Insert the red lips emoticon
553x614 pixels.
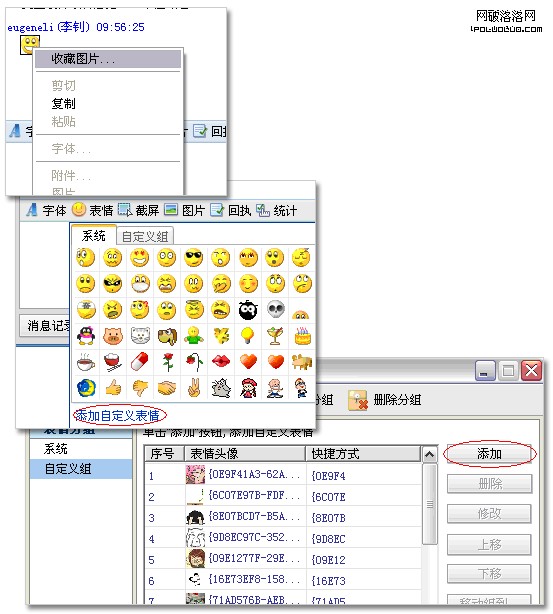(x=221, y=361)
